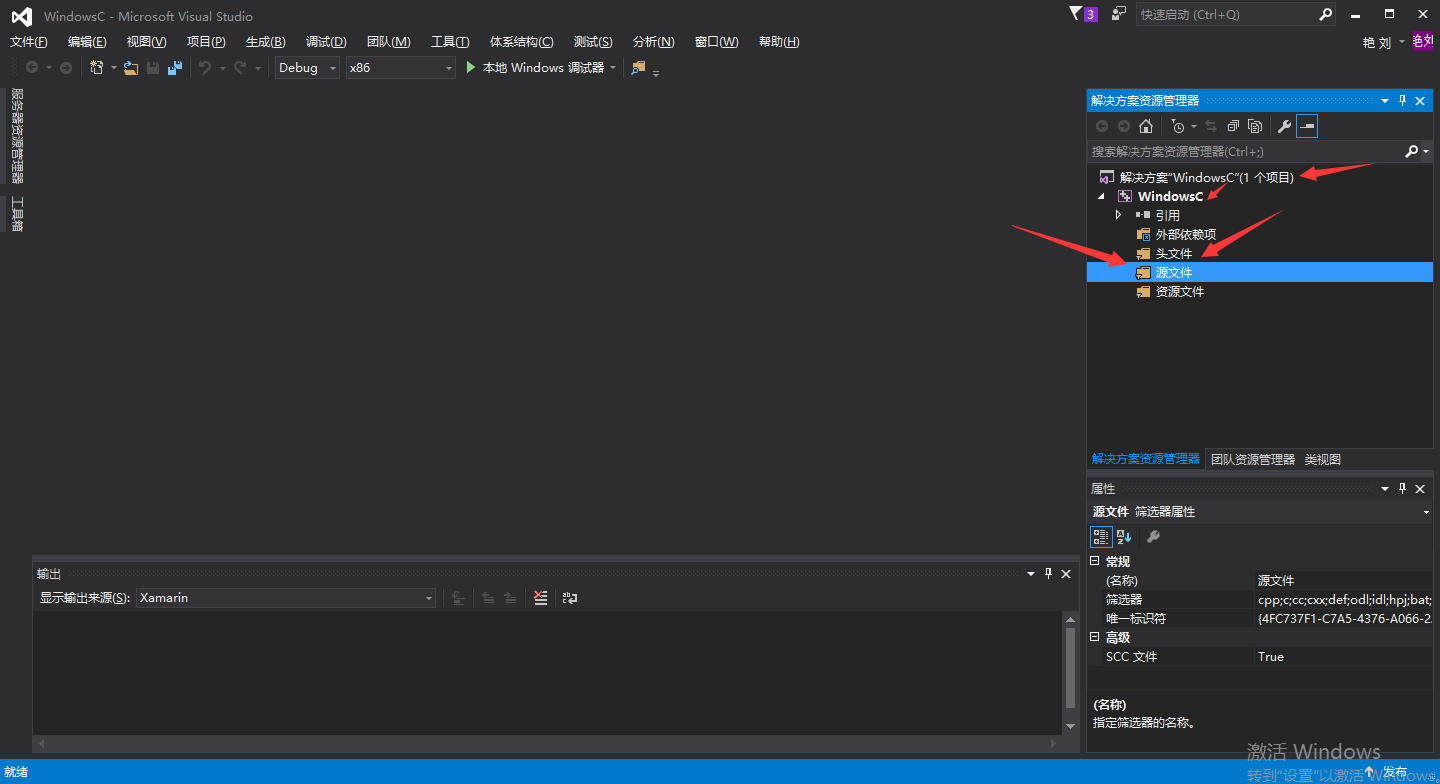
Task: Switch to 类视图 tab
Action: click(x=1322, y=459)
